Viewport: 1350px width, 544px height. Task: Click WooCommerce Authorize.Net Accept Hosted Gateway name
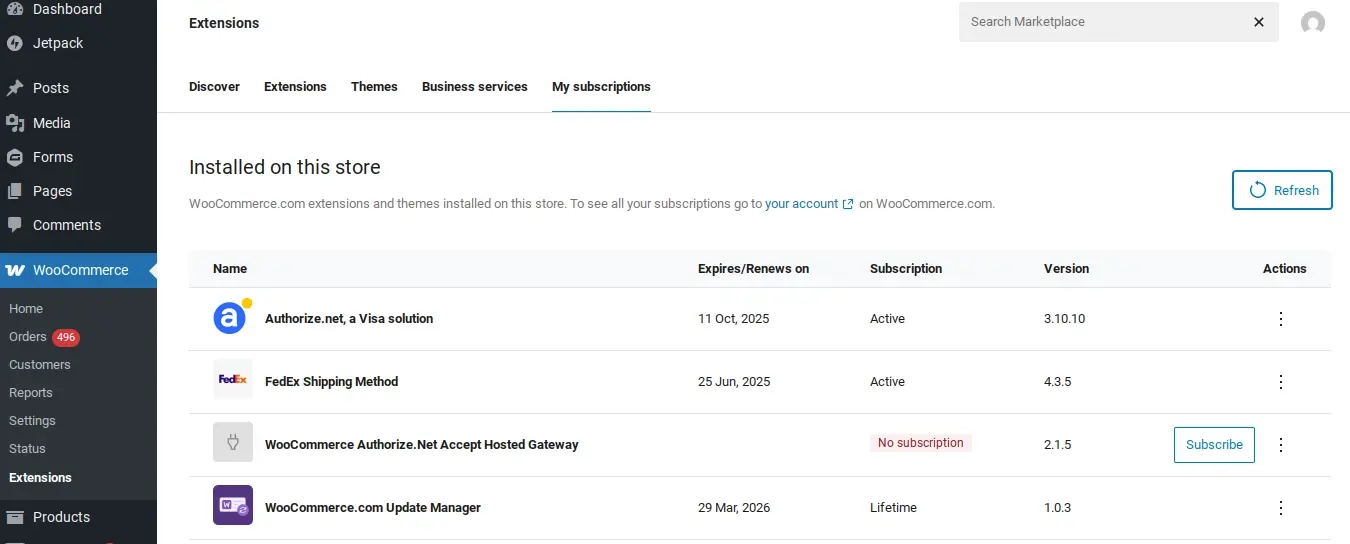click(422, 445)
